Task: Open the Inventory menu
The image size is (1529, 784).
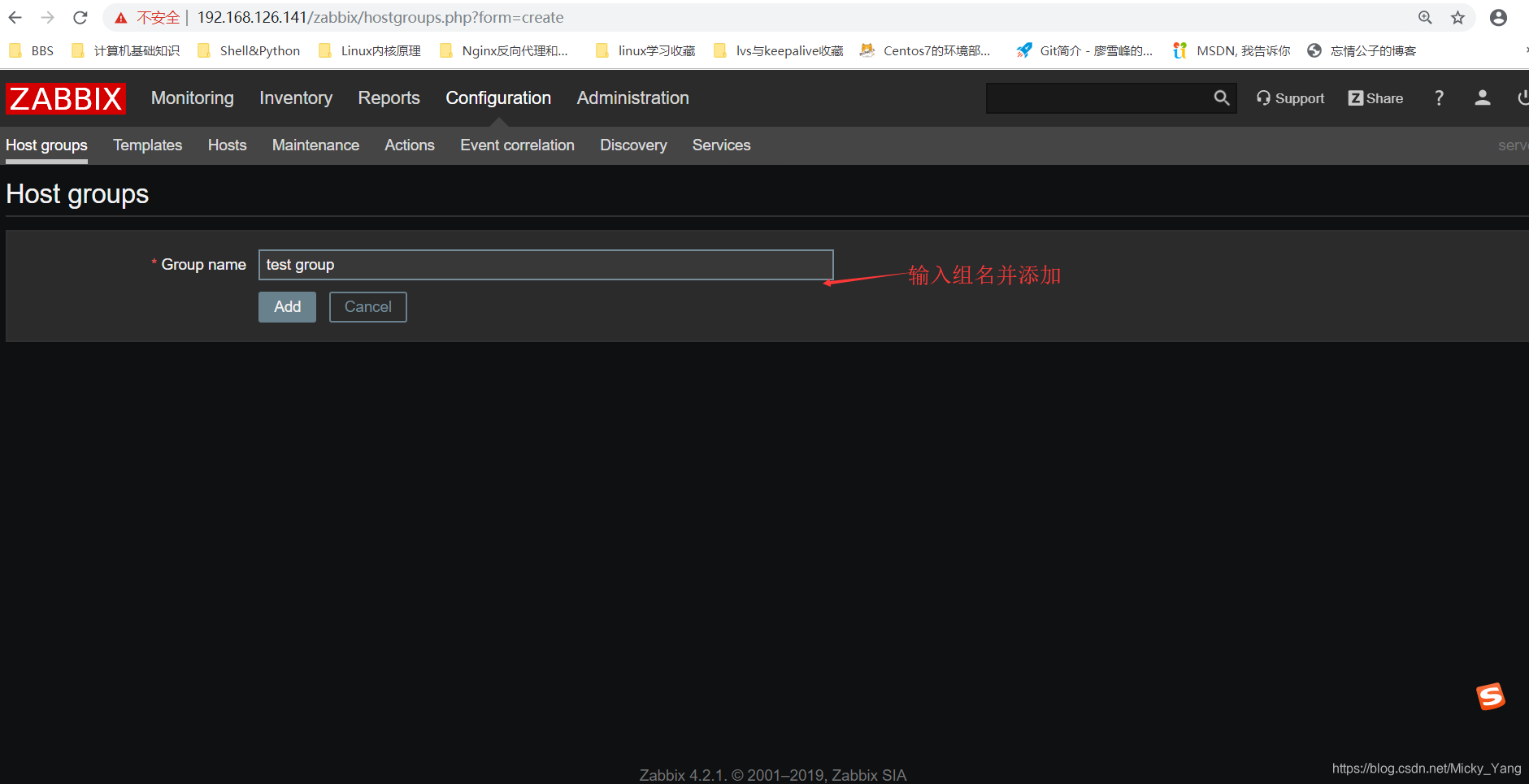Action: [296, 98]
